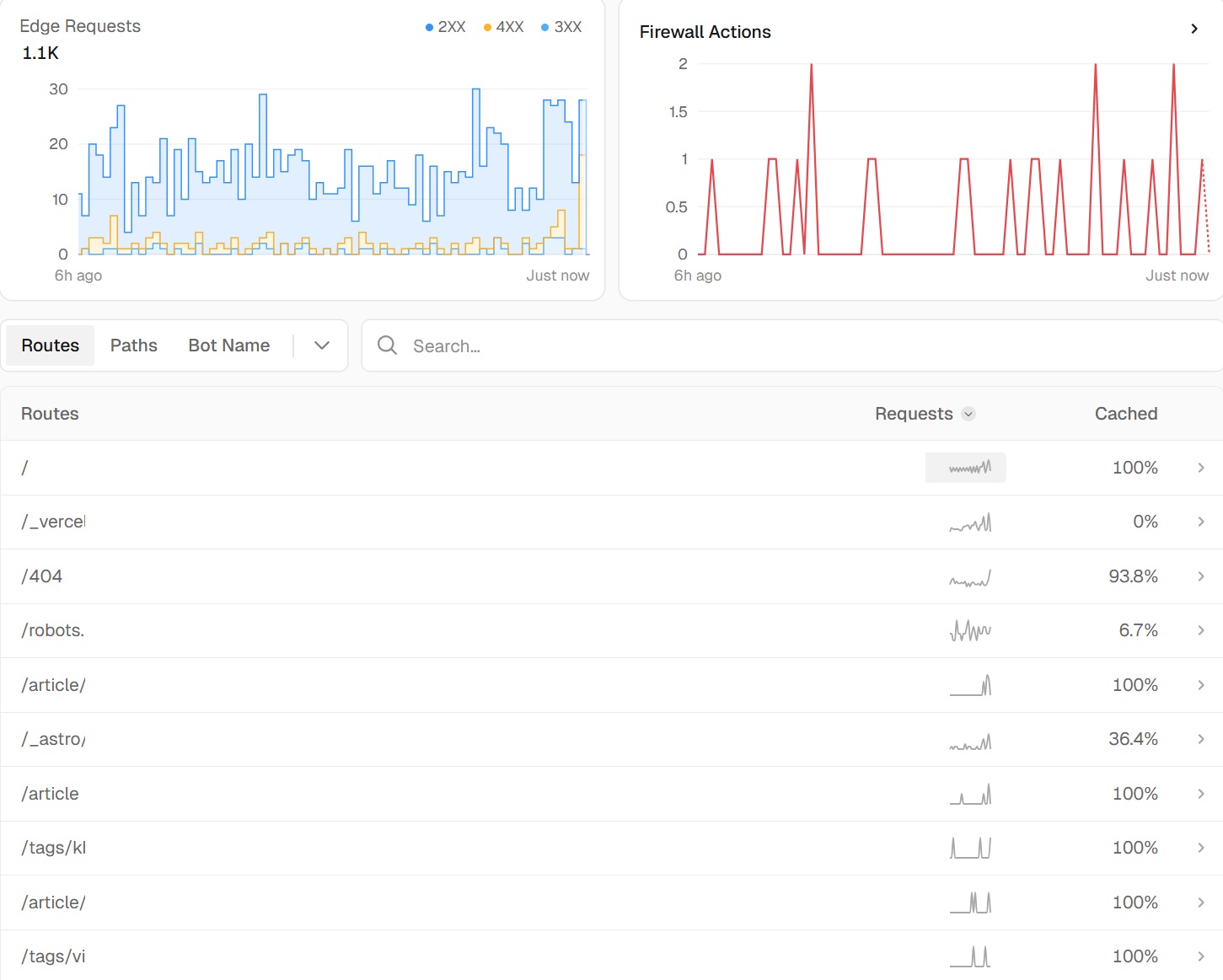The height and width of the screenshot is (980, 1223).
Task: Expand the /404 route row chevron
Action: 1201,576
